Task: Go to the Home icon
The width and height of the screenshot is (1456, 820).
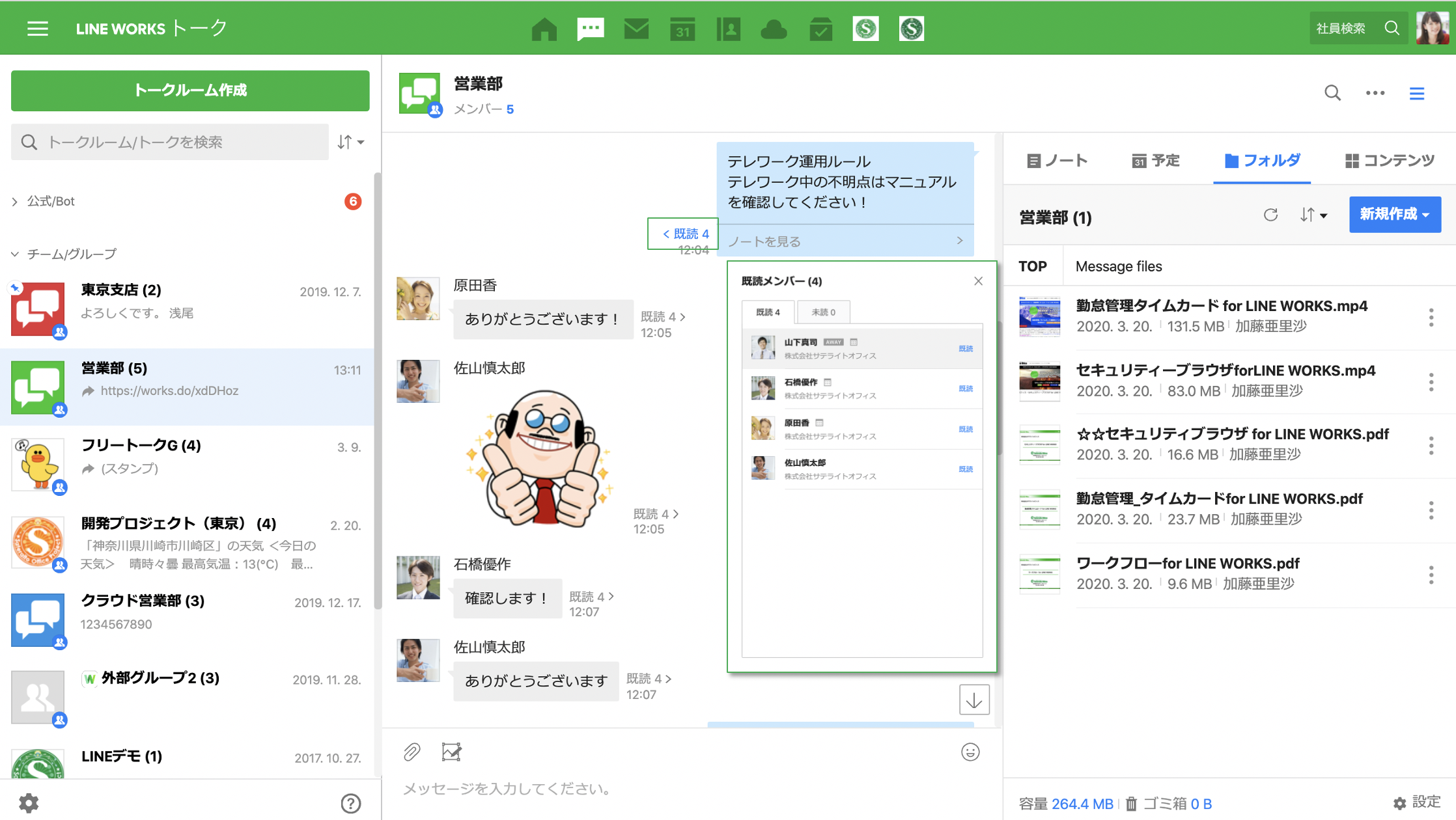Action: click(x=544, y=29)
